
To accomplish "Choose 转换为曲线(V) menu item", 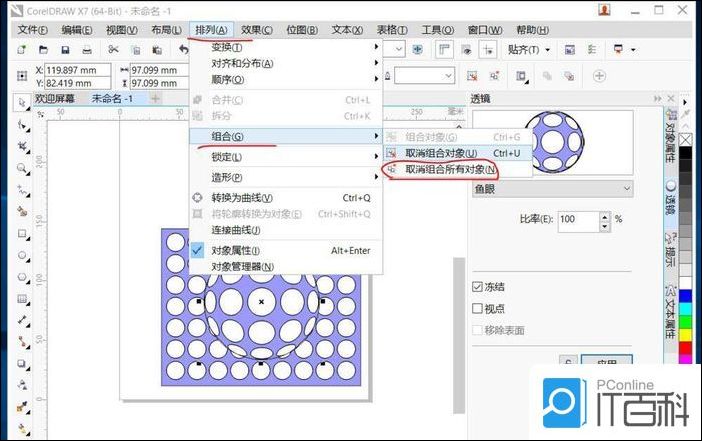I will coord(286,198).
